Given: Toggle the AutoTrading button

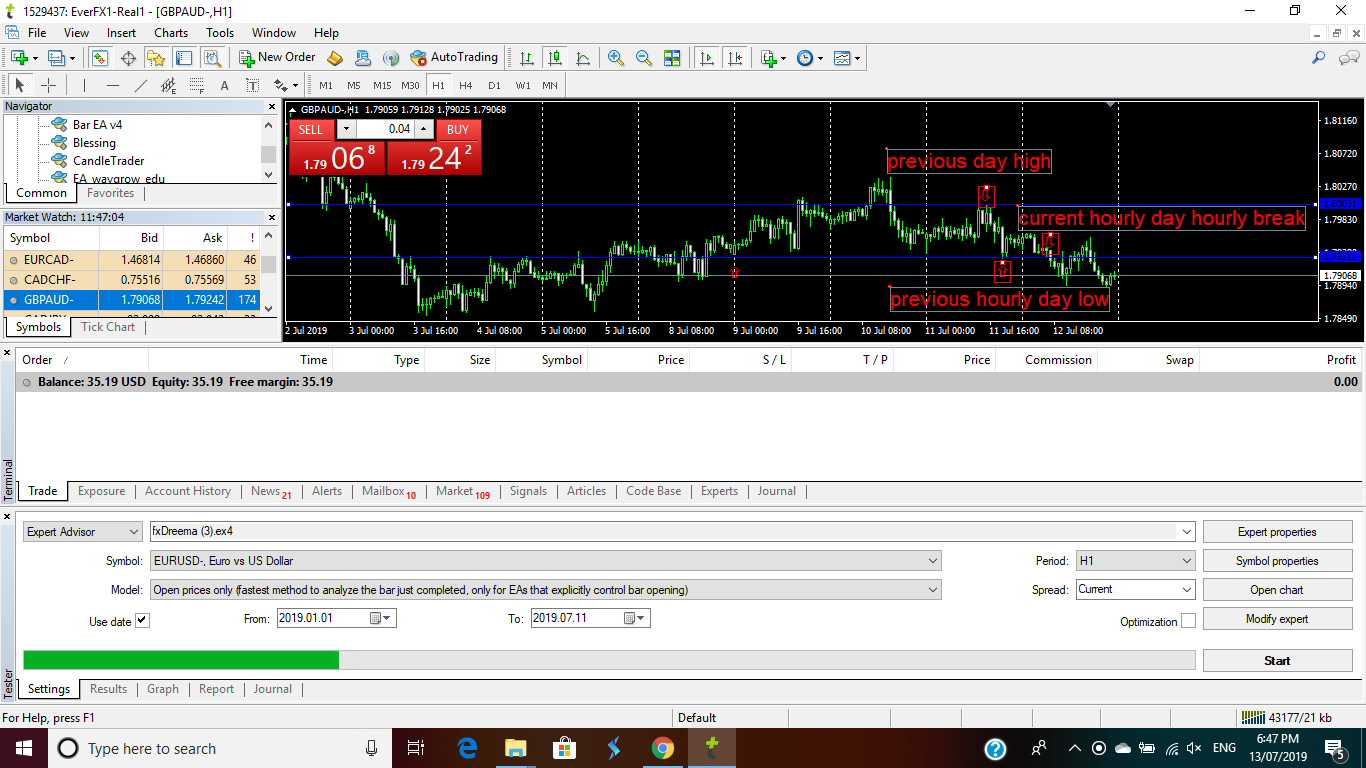Looking at the screenshot, I should [x=453, y=58].
